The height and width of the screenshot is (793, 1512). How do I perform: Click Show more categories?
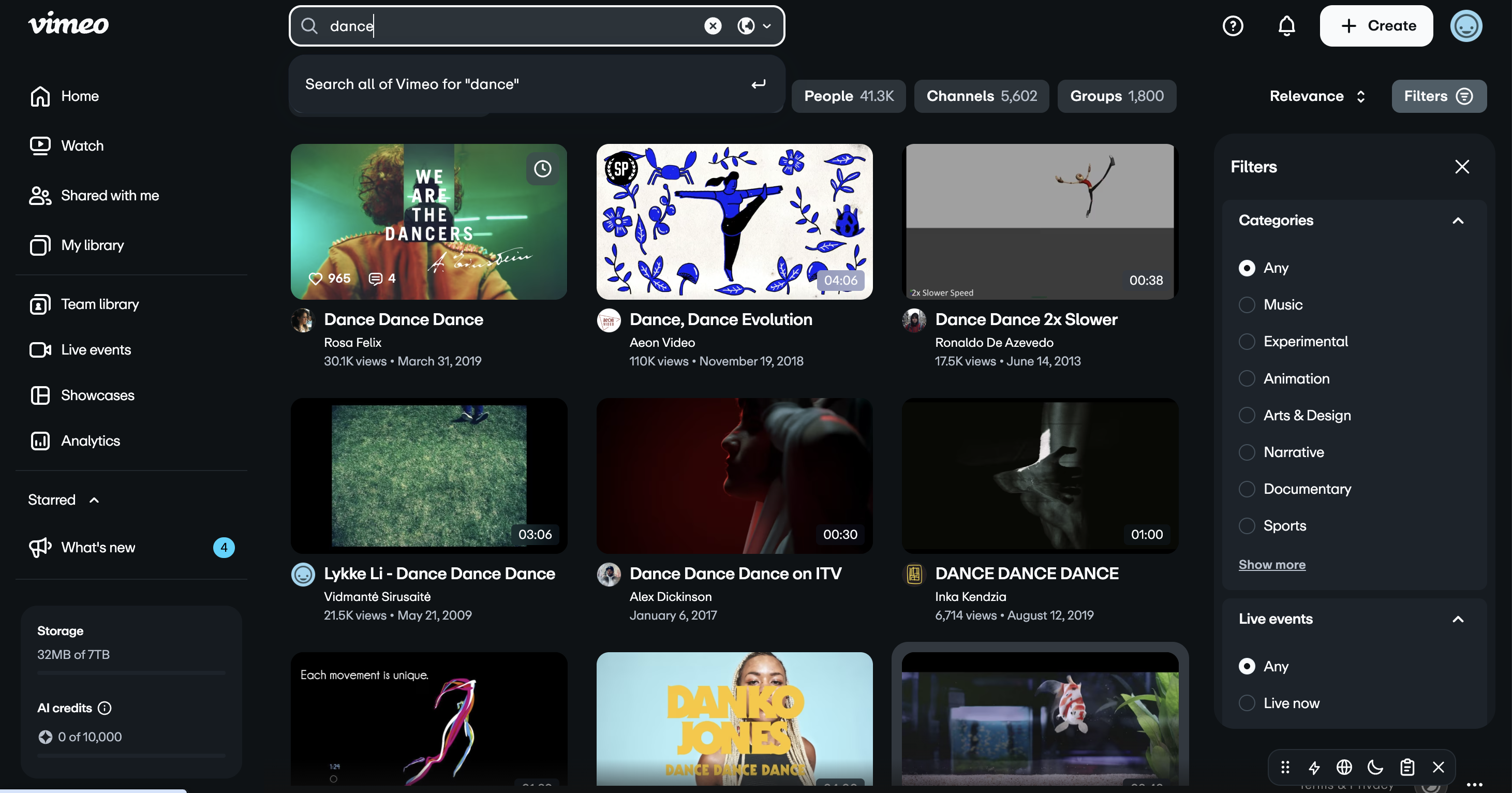(x=1272, y=564)
